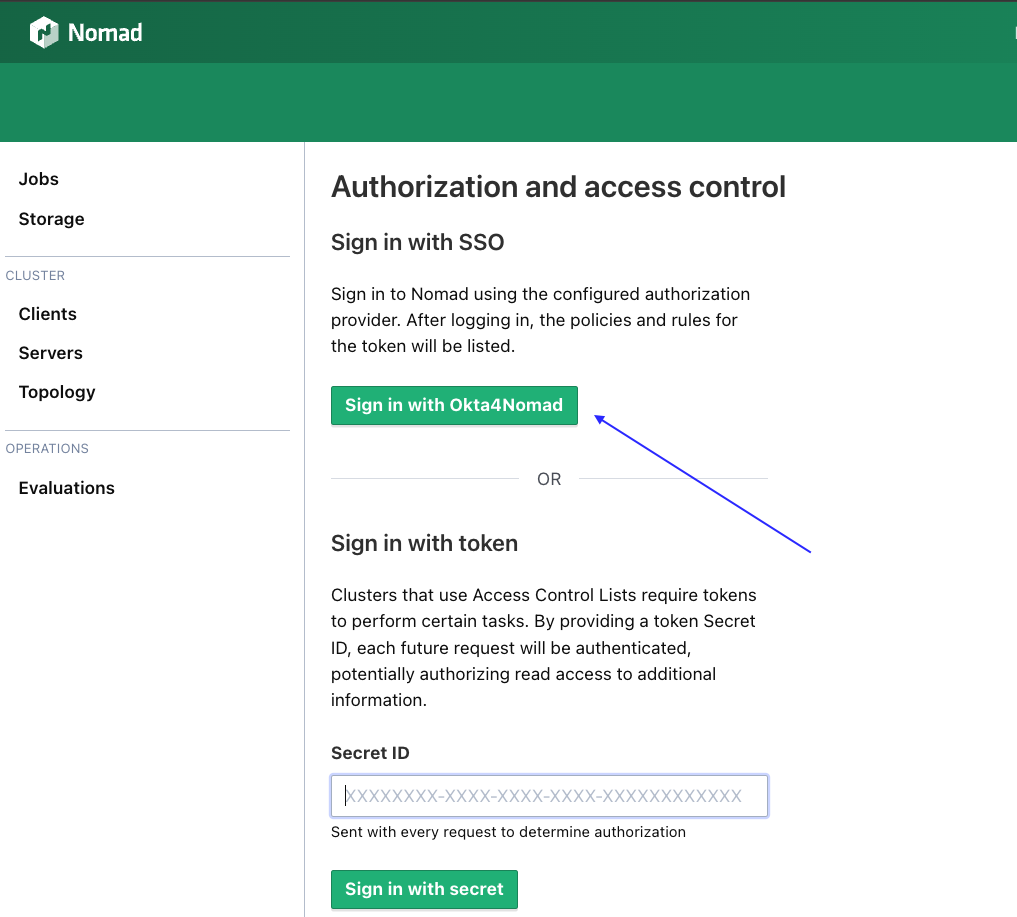The height and width of the screenshot is (917, 1017).
Task: Click the Authorization and access control heading
Action: (x=558, y=187)
